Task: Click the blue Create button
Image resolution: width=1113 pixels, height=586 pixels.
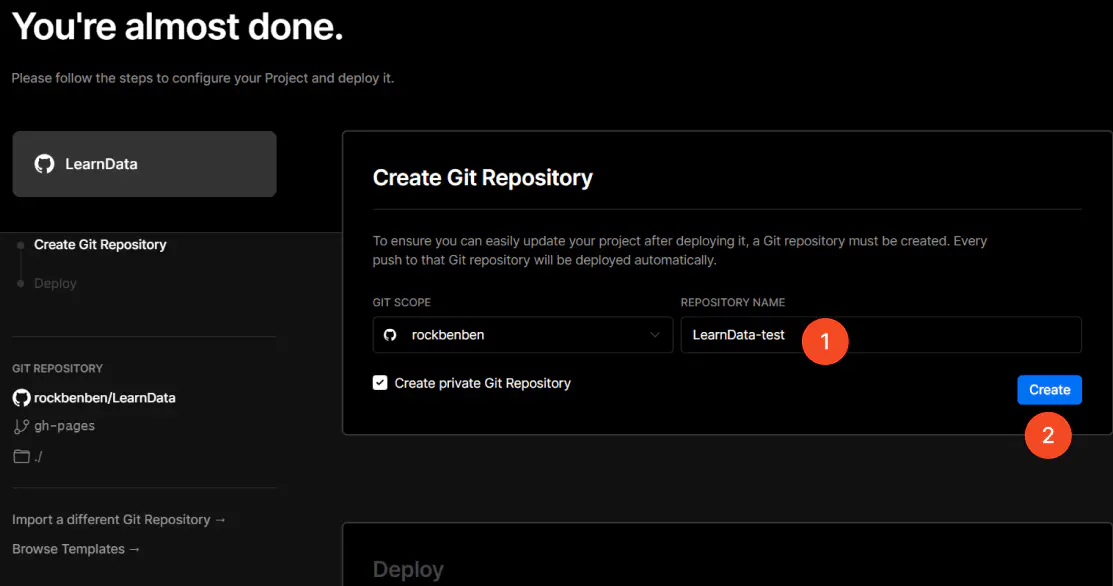Action: pyautogui.click(x=1049, y=389)
